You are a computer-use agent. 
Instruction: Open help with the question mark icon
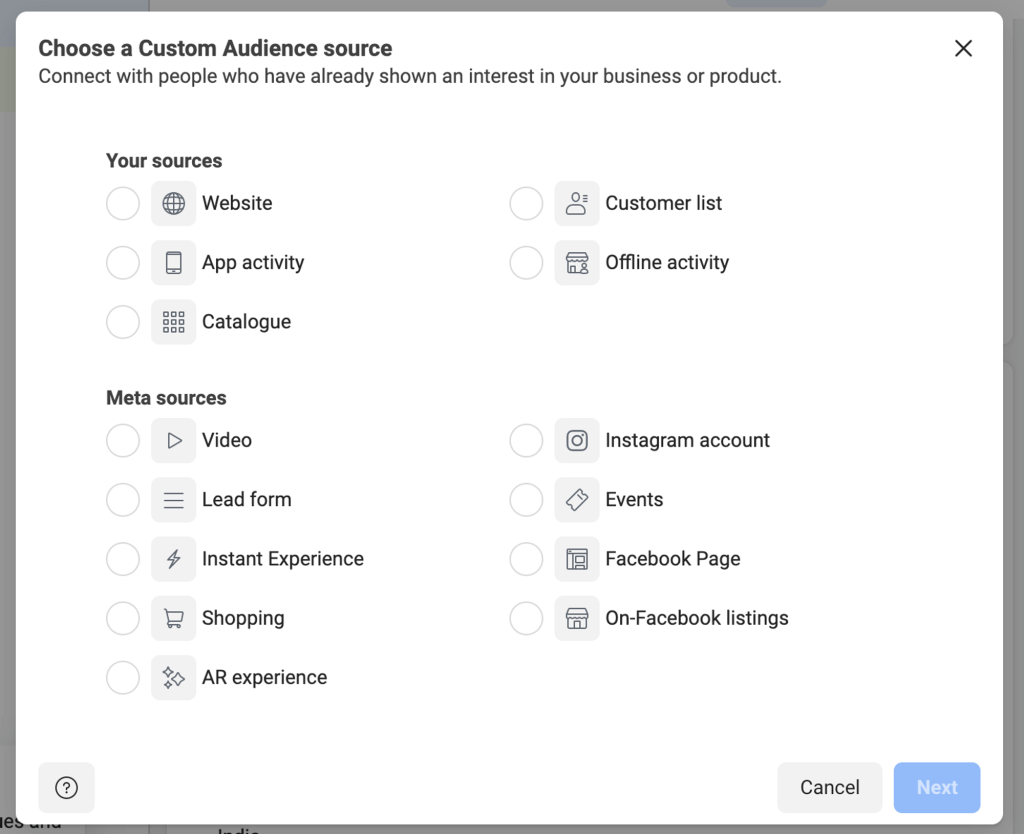pyautogui.click(x=67, y=788)
